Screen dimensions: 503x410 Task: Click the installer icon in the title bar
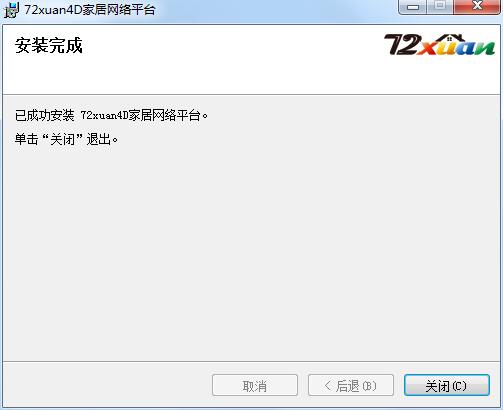tap(11, 10)
